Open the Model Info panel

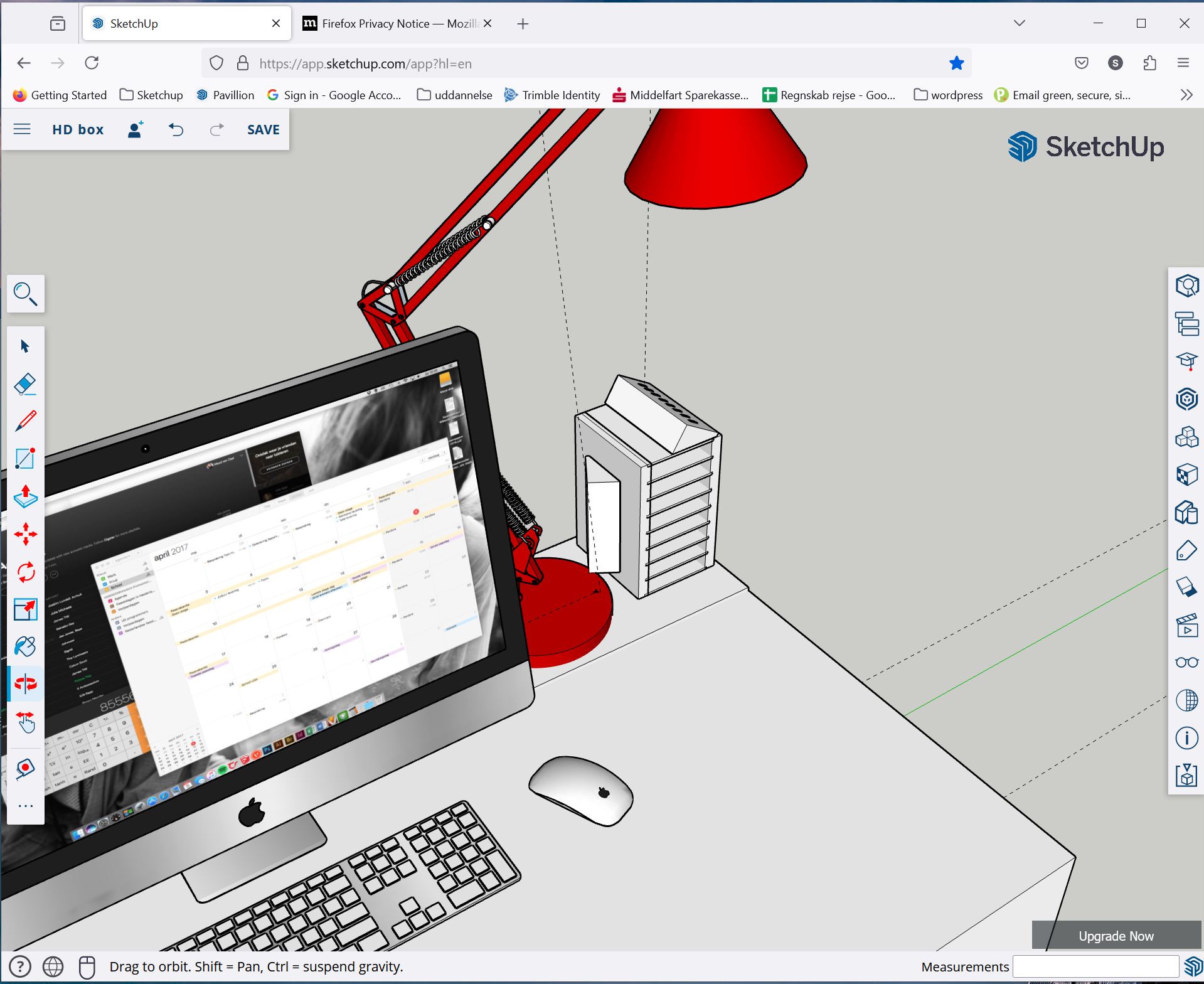(x=1186, y=738)
